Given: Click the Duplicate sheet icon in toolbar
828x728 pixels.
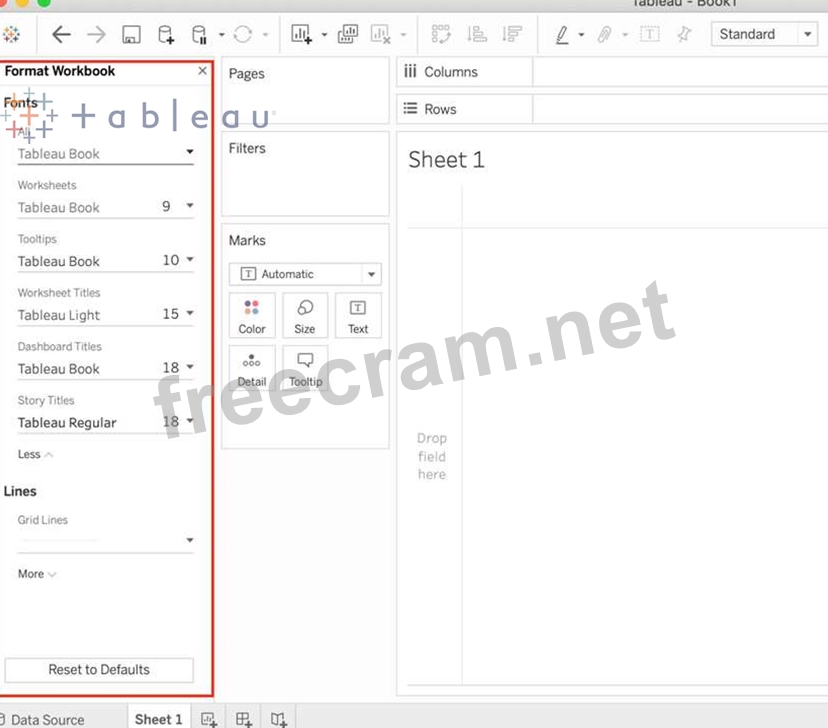Looking at the screenshot, I should [x=347, y=35].
